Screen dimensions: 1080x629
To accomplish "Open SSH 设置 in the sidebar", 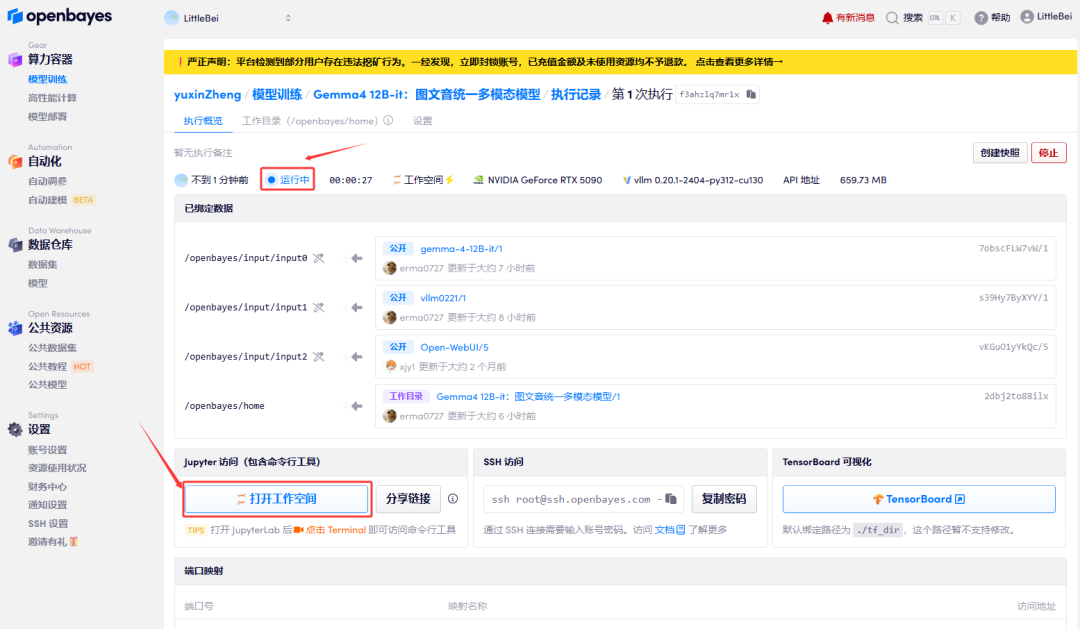I will click(x=48, y=524).
